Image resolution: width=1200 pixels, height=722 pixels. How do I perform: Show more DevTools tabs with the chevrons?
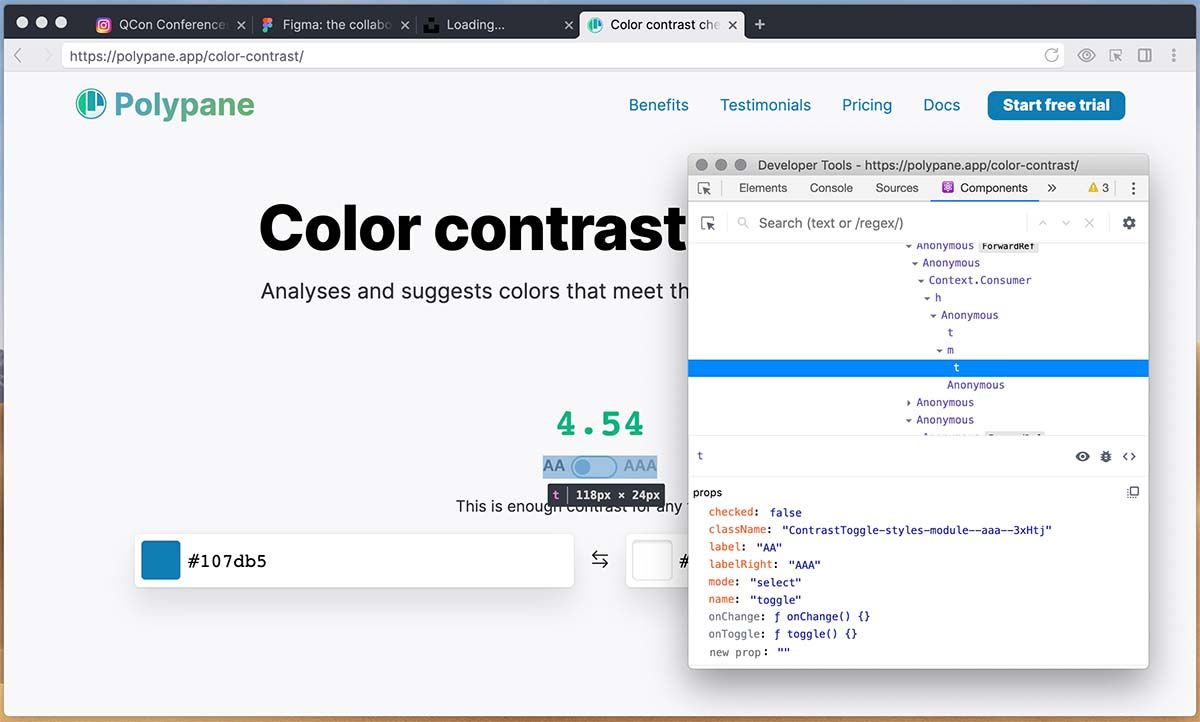pos(1052,188)
